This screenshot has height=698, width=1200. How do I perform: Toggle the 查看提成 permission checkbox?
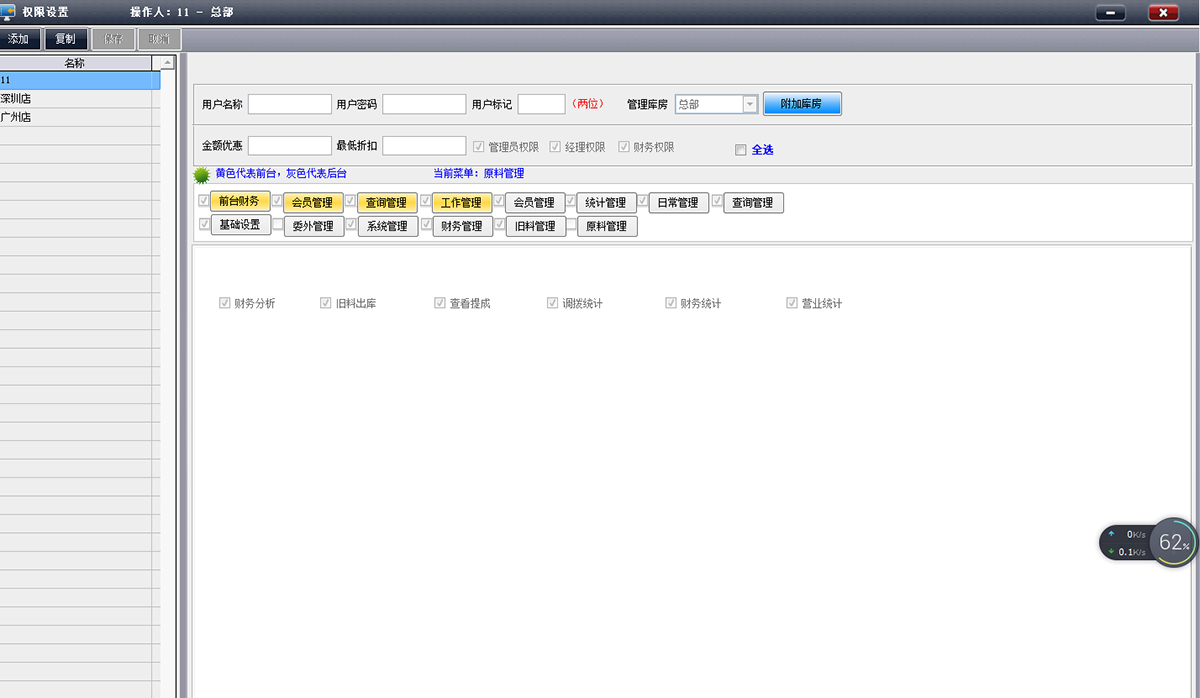point(440,303)
